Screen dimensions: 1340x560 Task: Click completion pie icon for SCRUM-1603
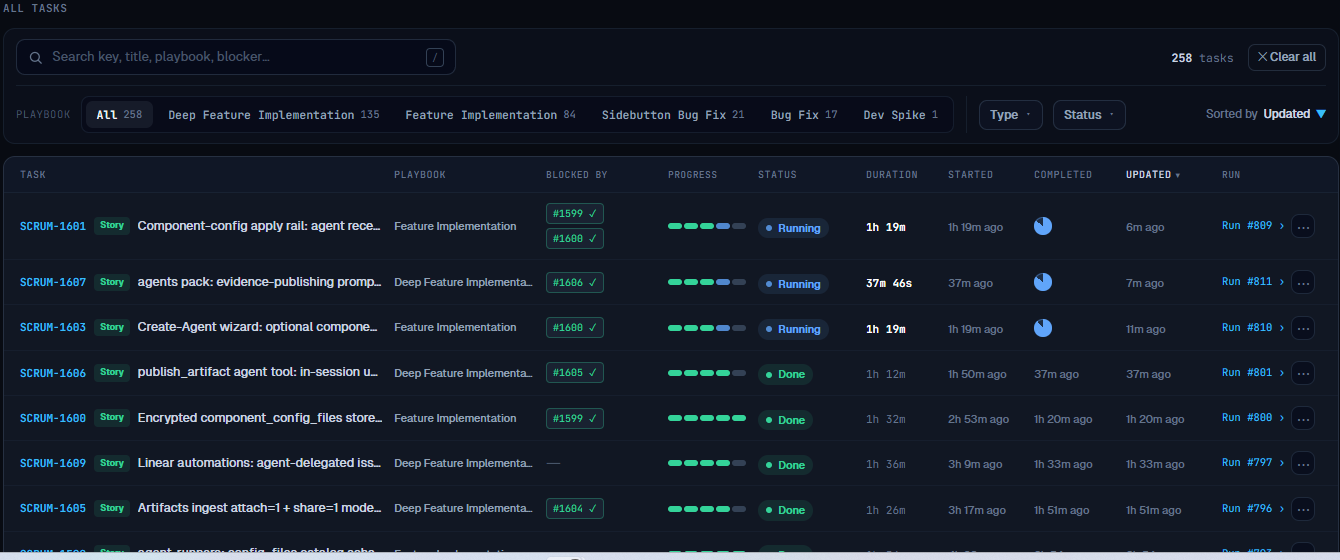tap(1043, 328)
